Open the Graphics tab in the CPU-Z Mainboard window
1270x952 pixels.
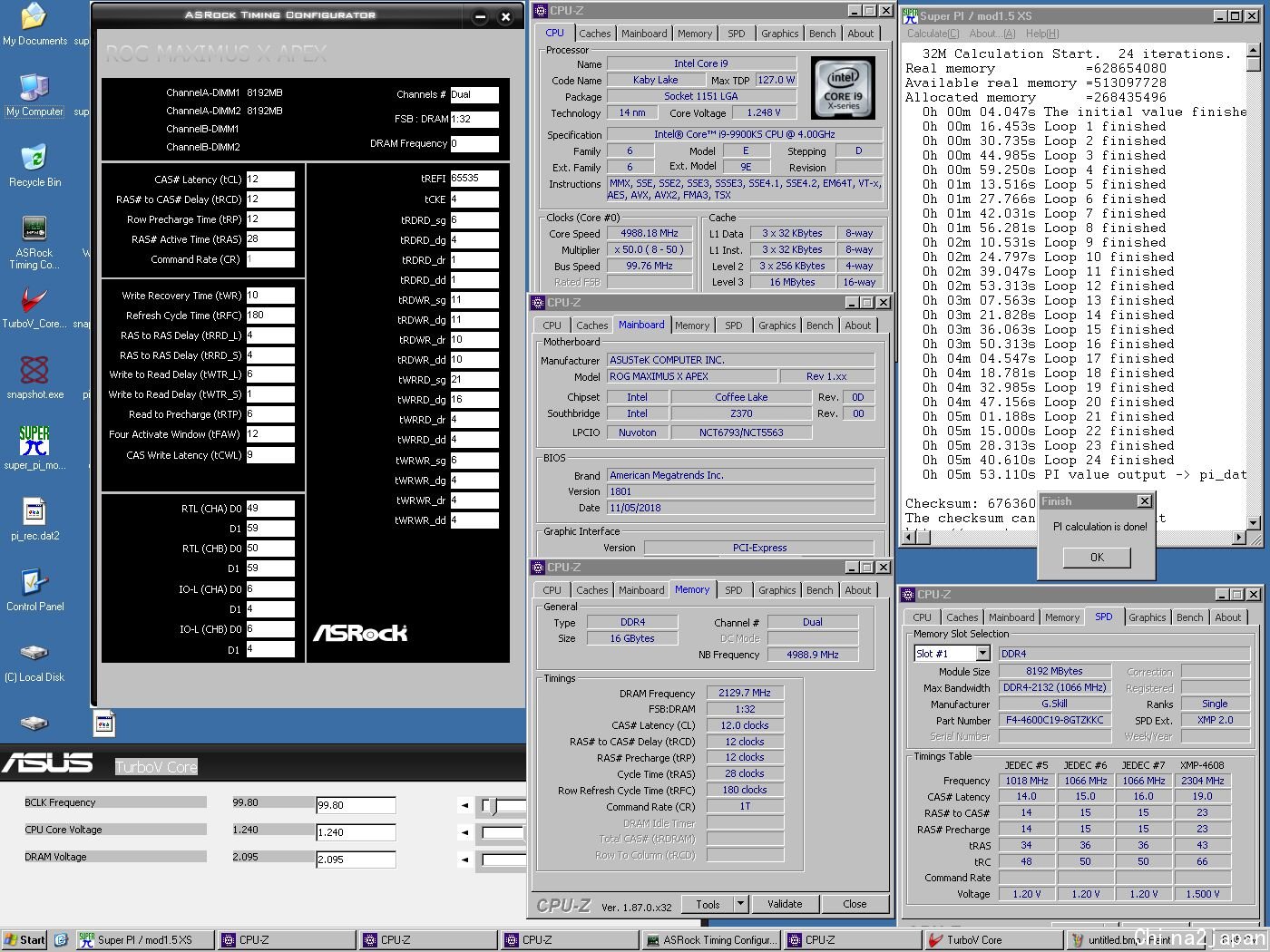pos(777,325)
